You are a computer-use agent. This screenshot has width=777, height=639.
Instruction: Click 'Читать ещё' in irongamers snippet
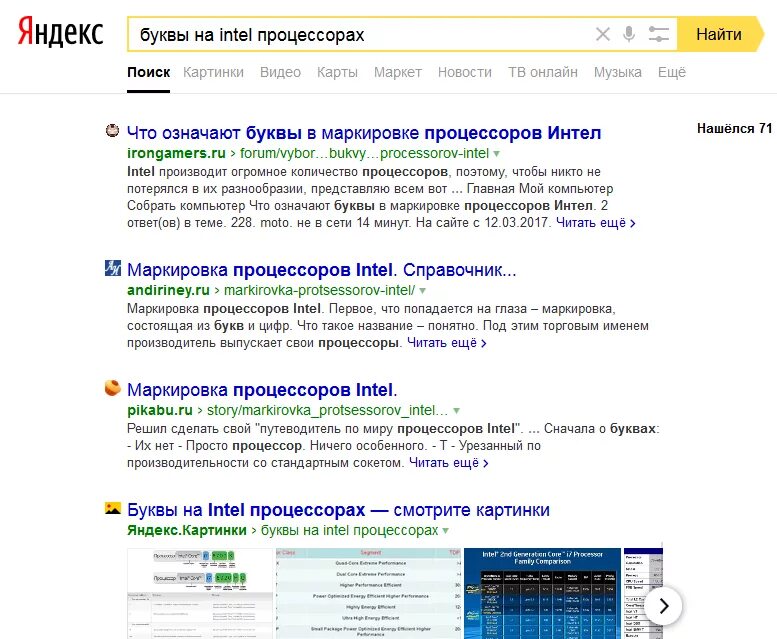coord(596,223)
